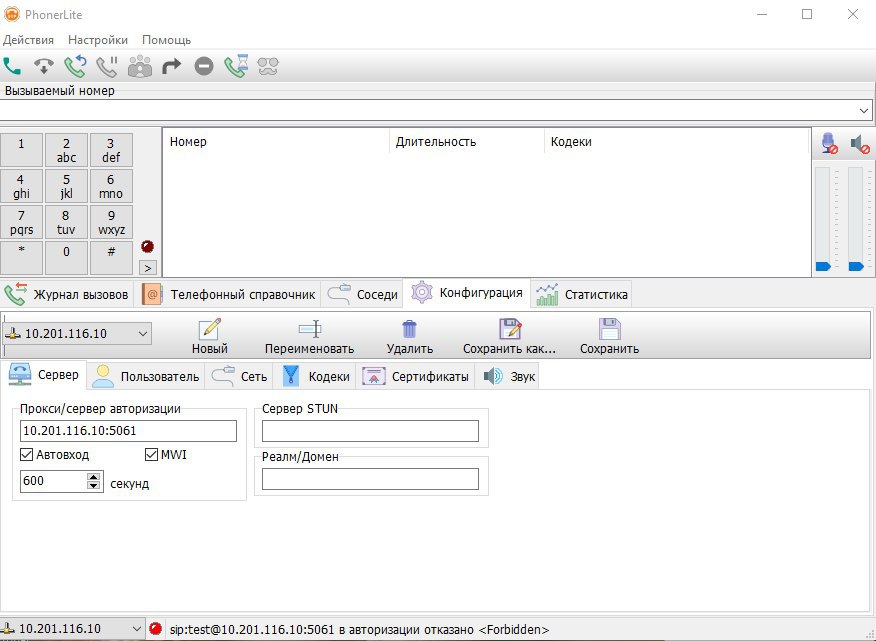Switch to Телефонный справочник tab

click(228, 294)
